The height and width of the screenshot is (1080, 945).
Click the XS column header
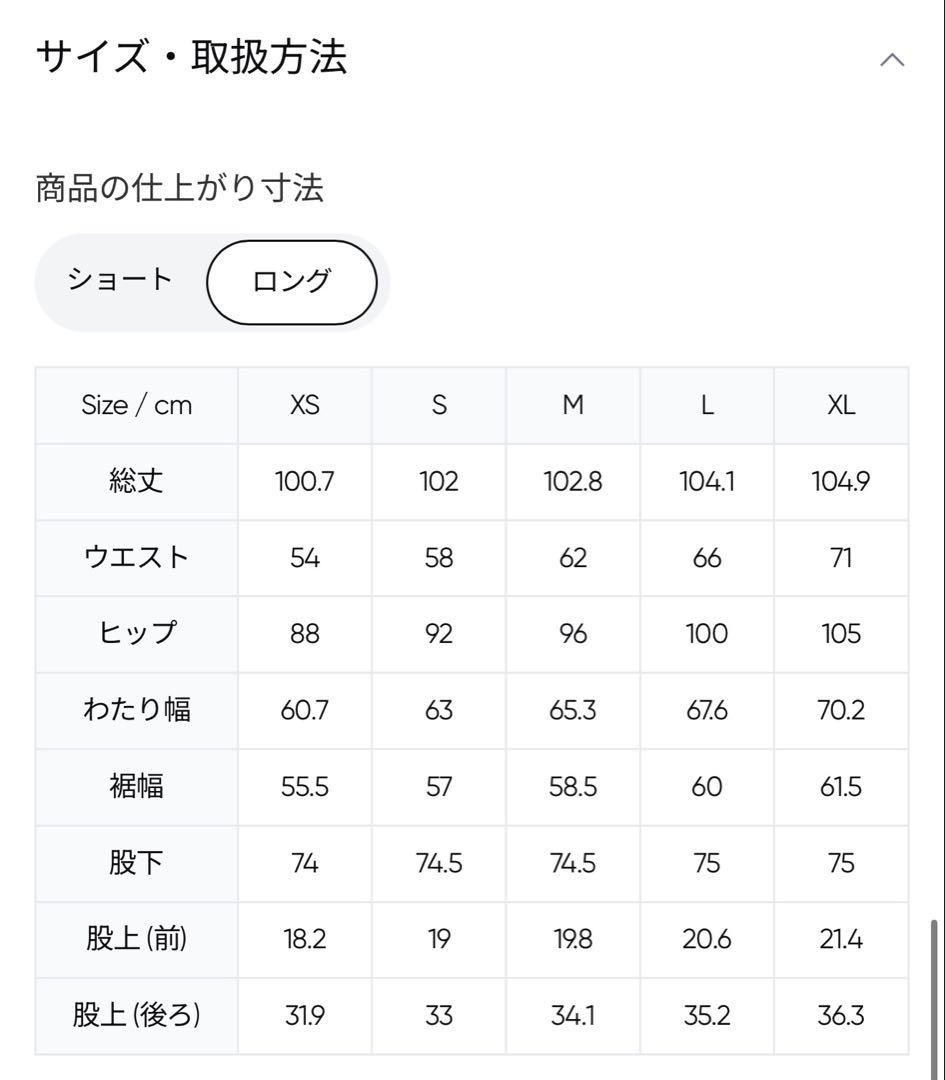[304, 405]
